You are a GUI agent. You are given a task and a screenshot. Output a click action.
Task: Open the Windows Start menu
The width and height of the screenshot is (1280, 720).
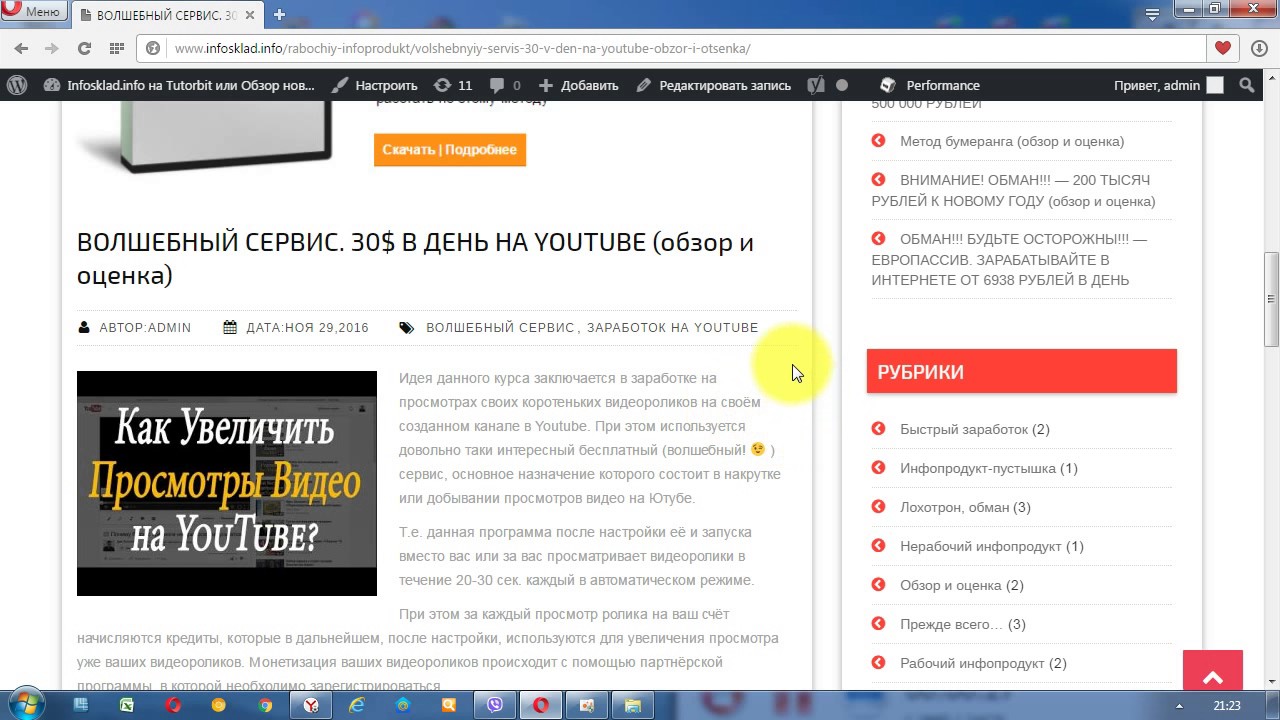point(26,704)
